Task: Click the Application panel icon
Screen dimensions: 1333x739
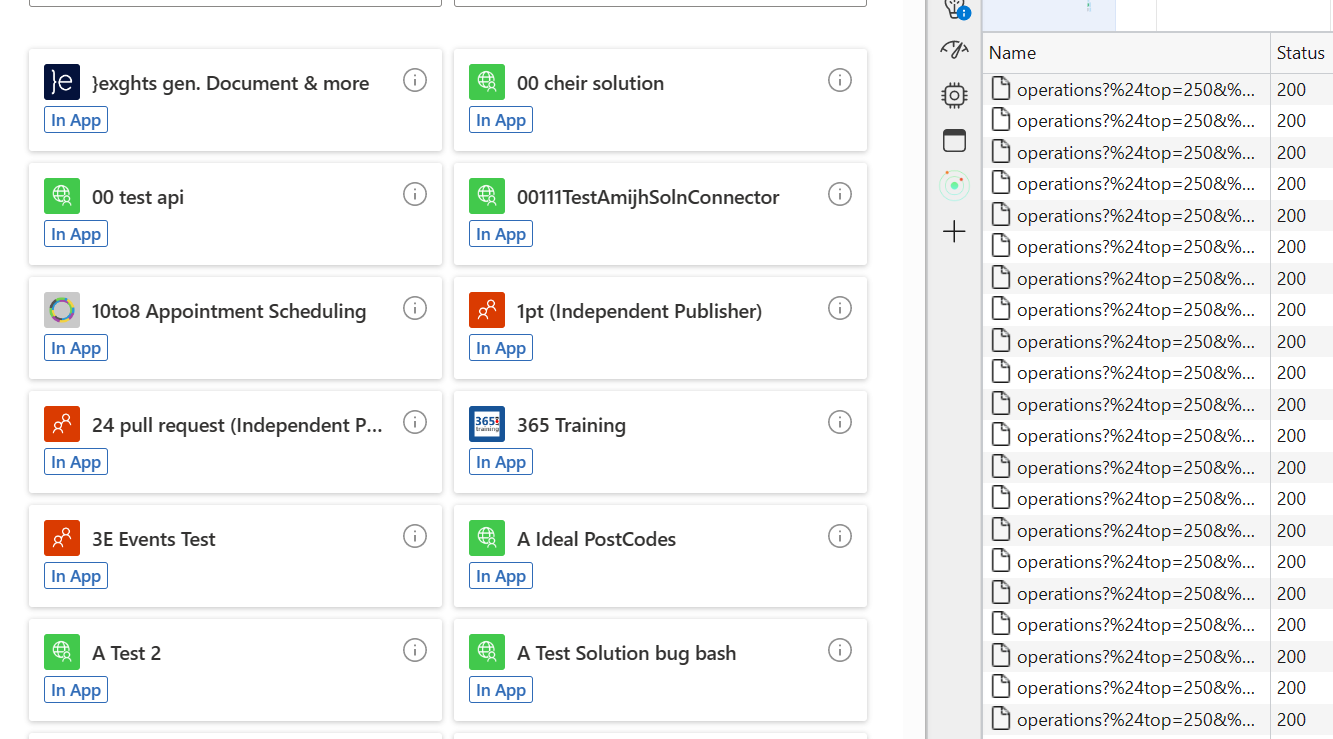Action: 954,140
